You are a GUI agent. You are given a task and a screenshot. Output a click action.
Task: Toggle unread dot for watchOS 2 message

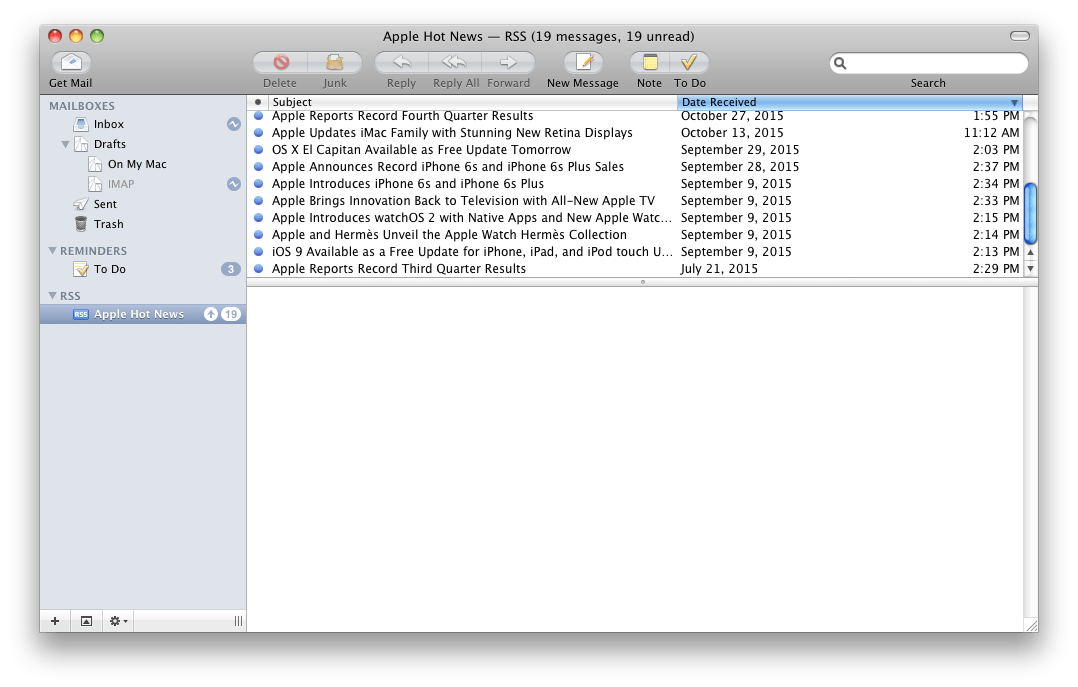(258, 218)
